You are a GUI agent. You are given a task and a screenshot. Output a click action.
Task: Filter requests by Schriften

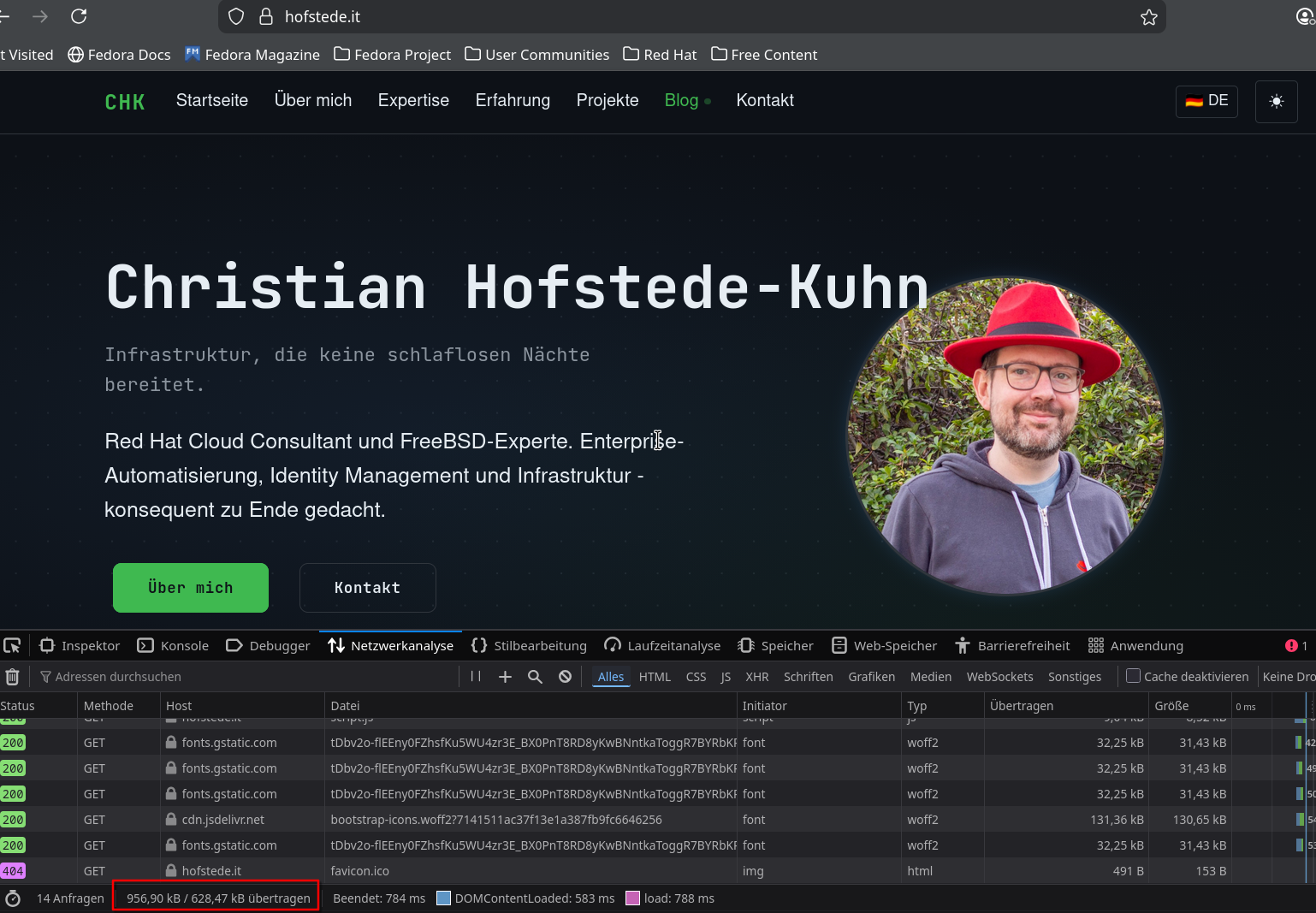(x=808, y=677)
